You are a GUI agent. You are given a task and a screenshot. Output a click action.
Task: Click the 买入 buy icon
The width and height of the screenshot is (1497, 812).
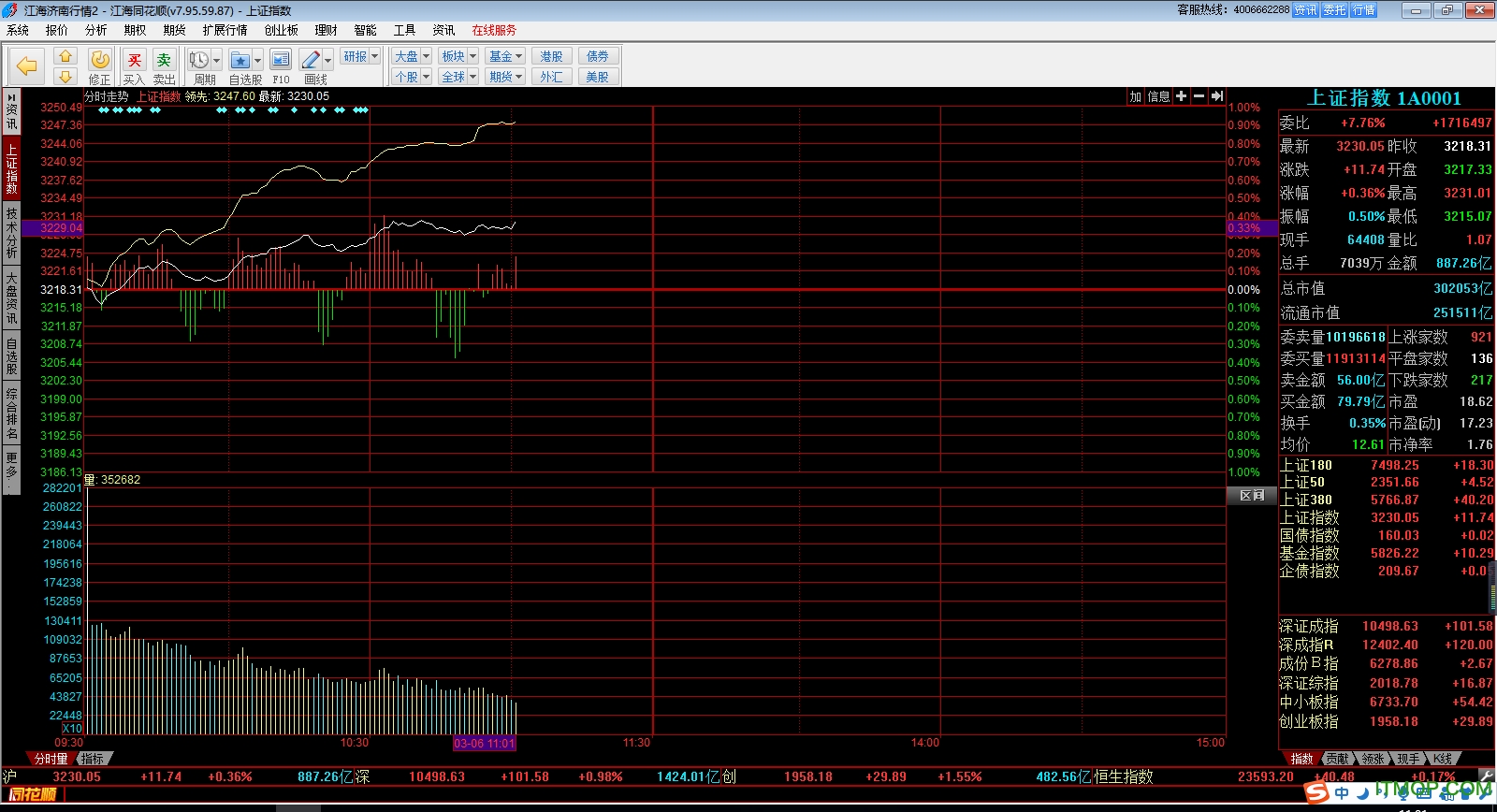click(x=134, y=62)
